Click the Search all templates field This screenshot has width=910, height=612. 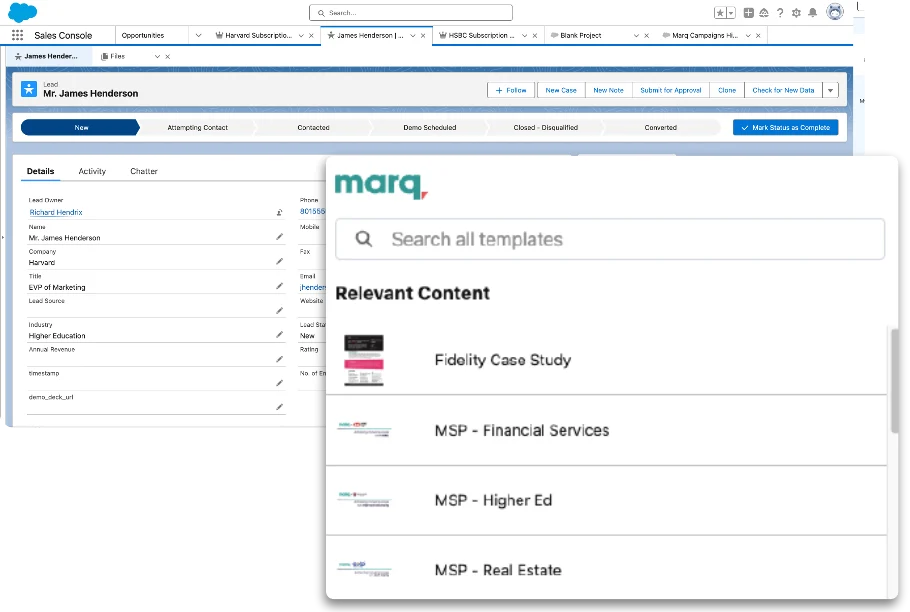(x=610, y=239)
